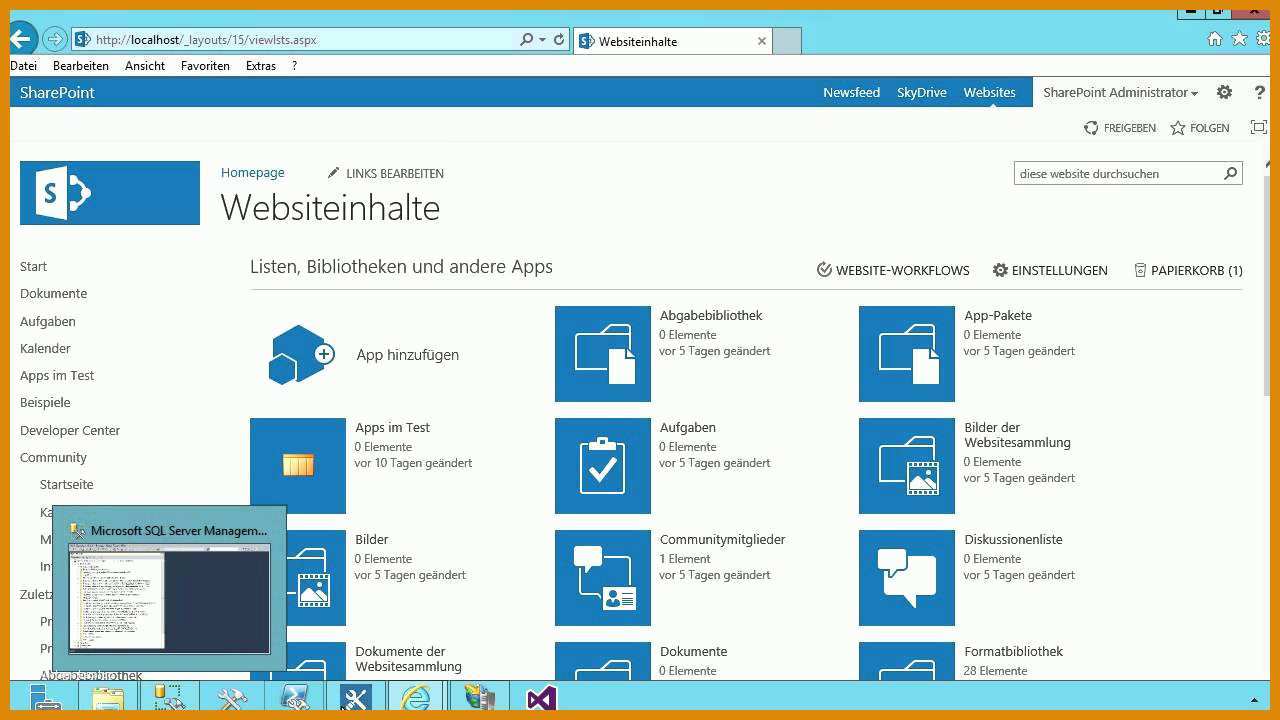The width and height of the screenshot is (1280, 720).
Task: Close the Websiteinhalte tab
Action: [762, 41]
